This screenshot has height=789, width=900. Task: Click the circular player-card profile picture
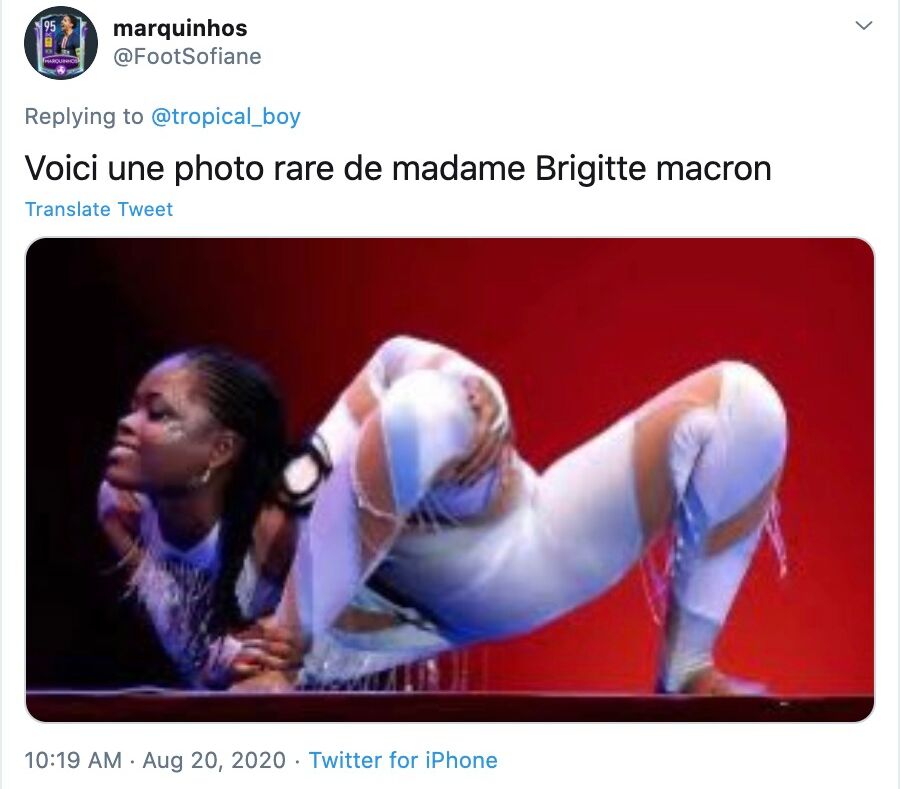coord(61,43)
